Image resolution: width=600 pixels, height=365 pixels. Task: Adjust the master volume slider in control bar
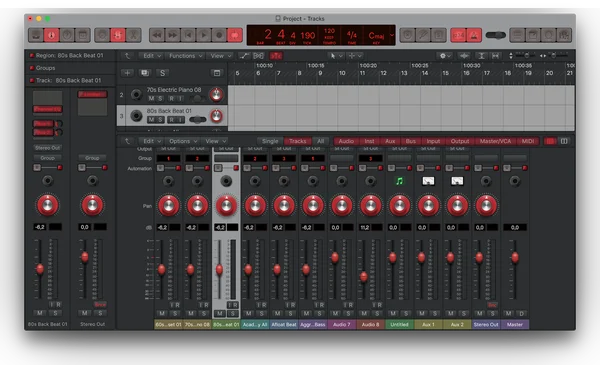point(496,35)
